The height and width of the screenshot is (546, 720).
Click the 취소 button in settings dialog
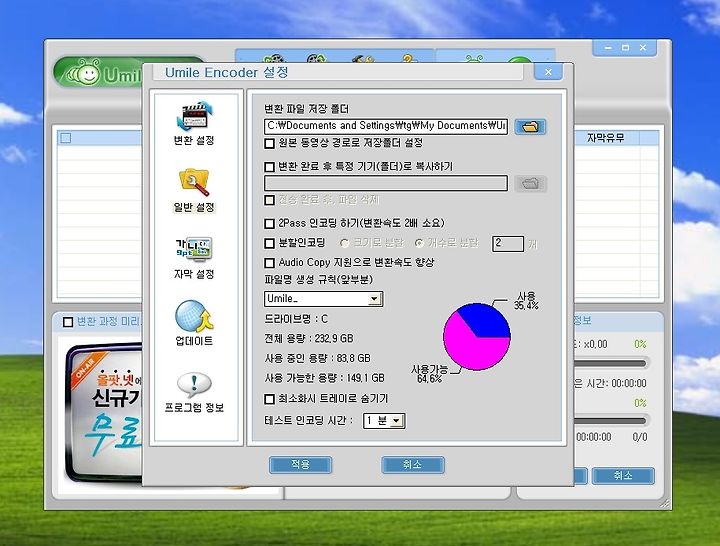pos(413,465)
